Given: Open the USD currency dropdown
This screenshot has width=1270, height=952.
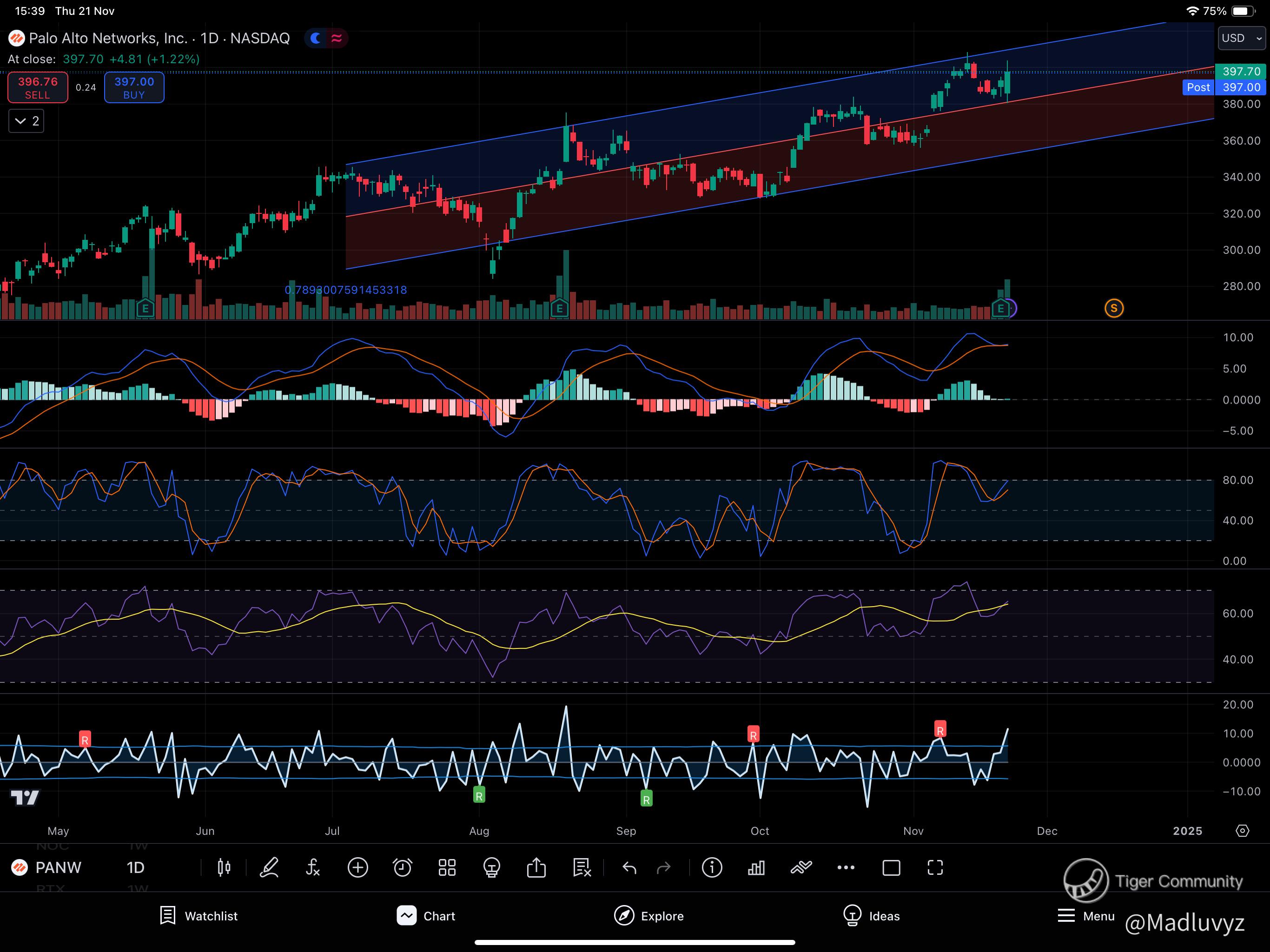Looking at the screenshot, I should [x=1241, y=39].
